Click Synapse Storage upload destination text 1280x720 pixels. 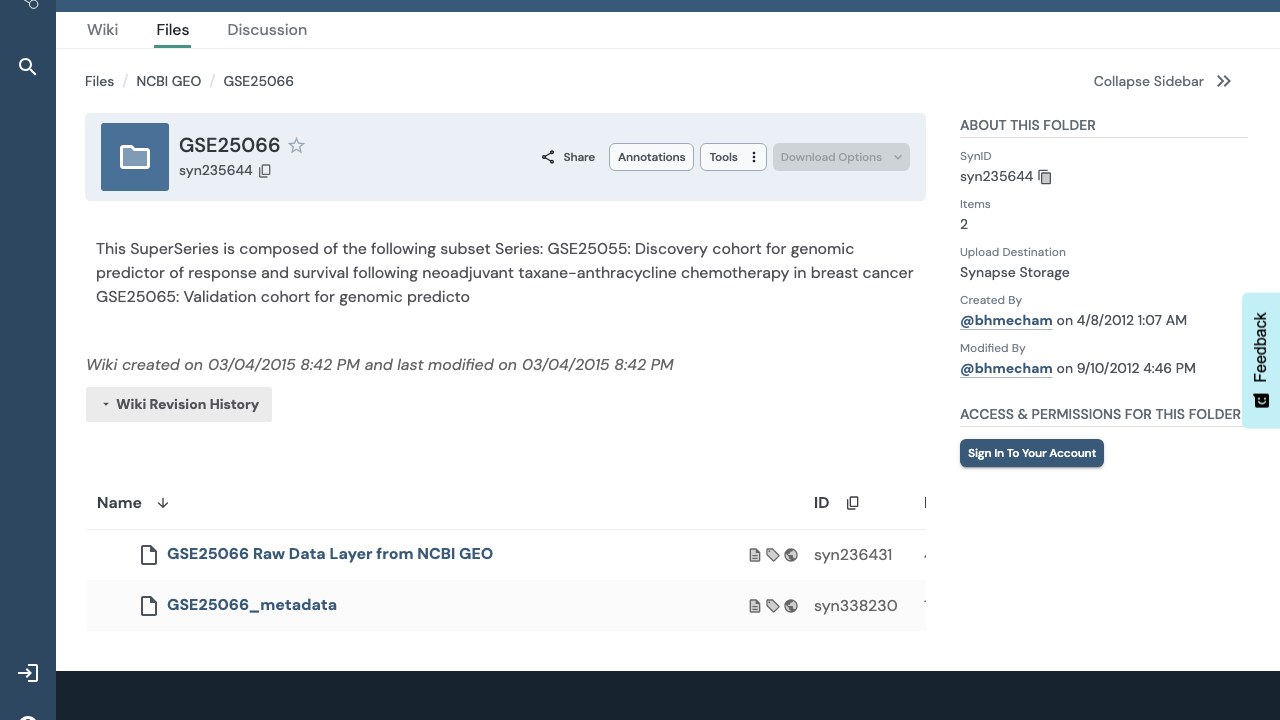pyautogui.click(x=1015, y=272)
